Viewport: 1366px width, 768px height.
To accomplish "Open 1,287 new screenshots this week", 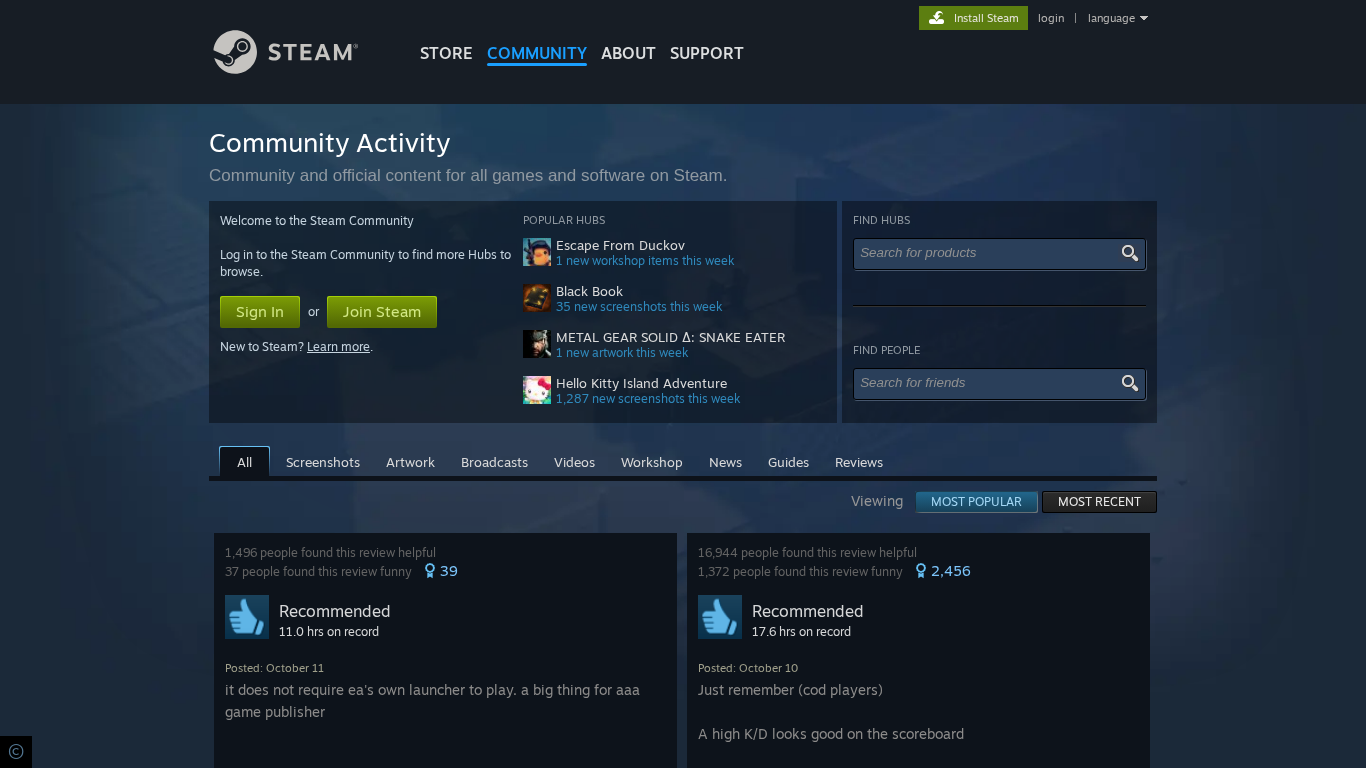I will (x=648, y=399).
